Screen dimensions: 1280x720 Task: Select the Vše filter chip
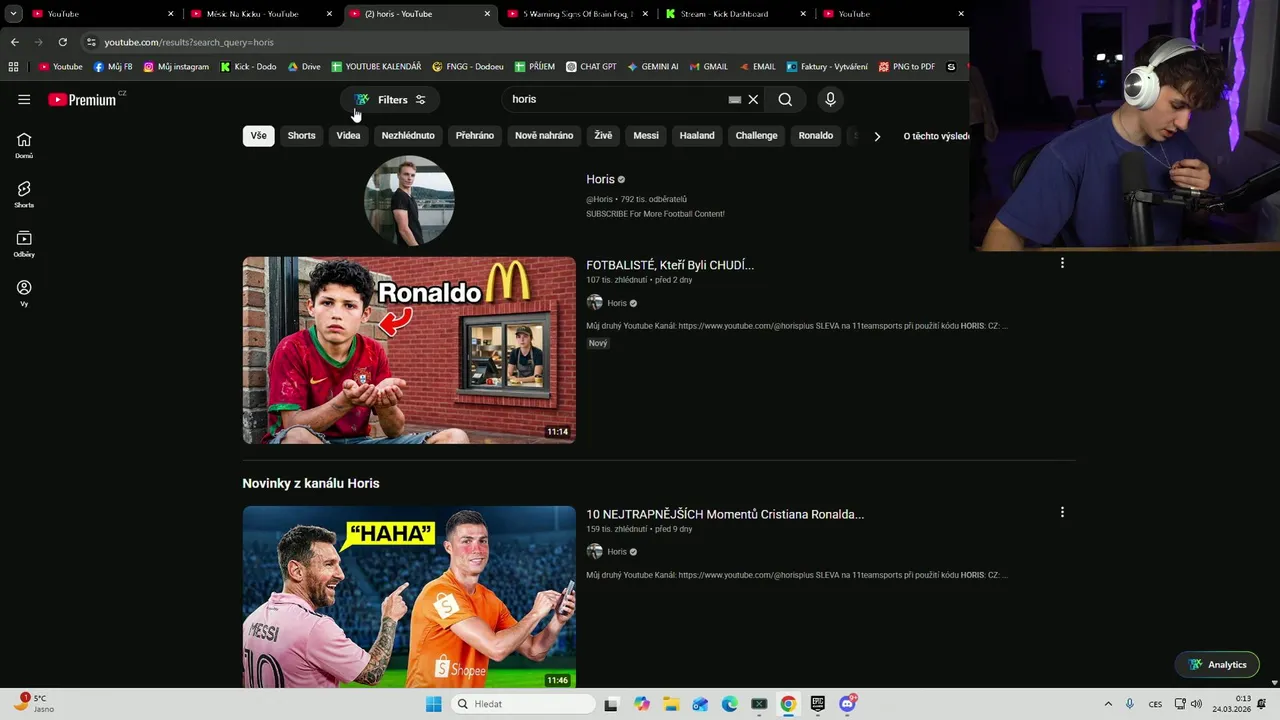pos(259,136)
